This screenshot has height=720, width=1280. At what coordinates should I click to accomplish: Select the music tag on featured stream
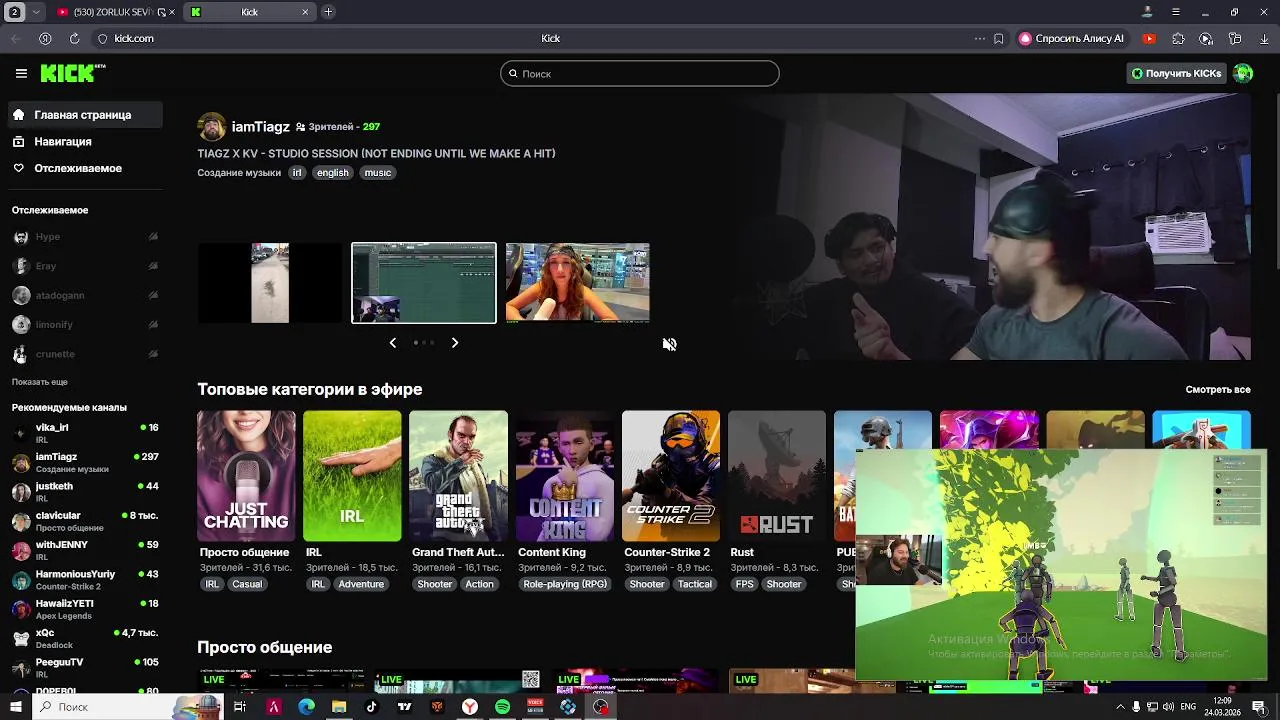click(x=378, y=173)
